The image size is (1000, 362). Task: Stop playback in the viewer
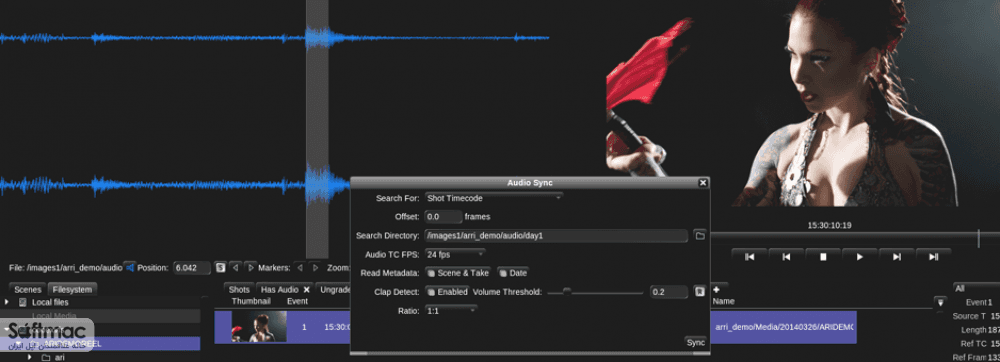click(x=823, y=257)
